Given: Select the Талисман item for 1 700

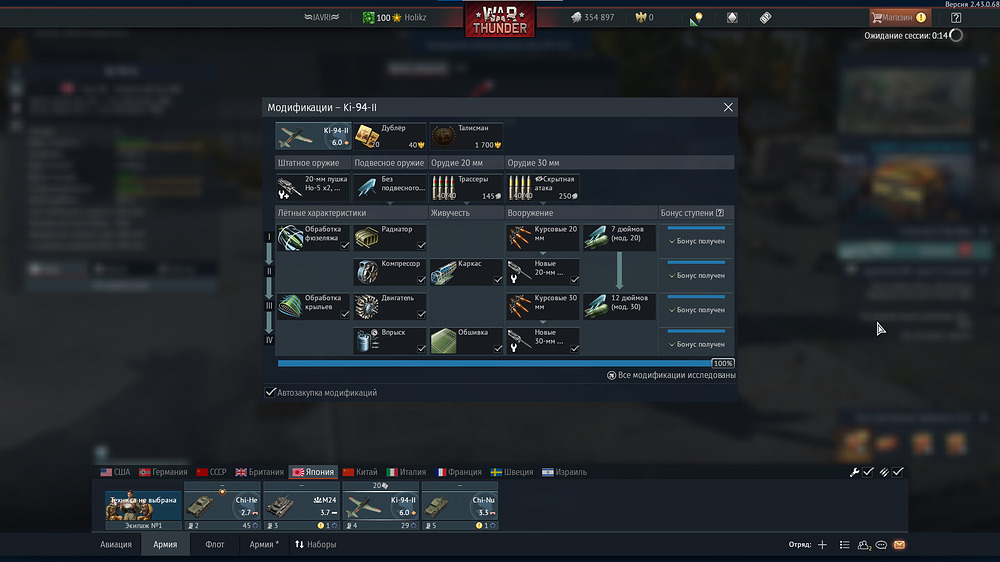Looking at the screenshot, I should (466, 137).
